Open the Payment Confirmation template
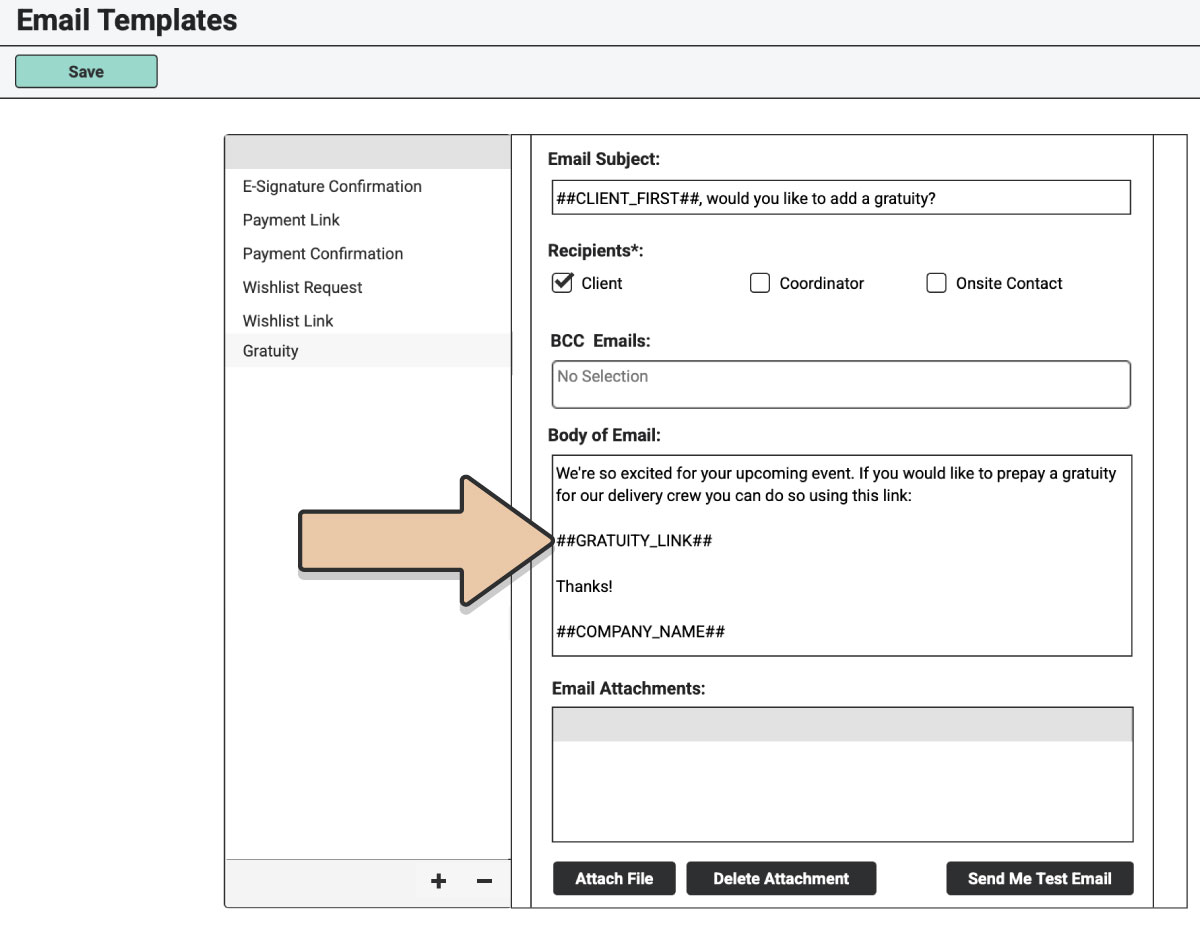 (322, 254)
